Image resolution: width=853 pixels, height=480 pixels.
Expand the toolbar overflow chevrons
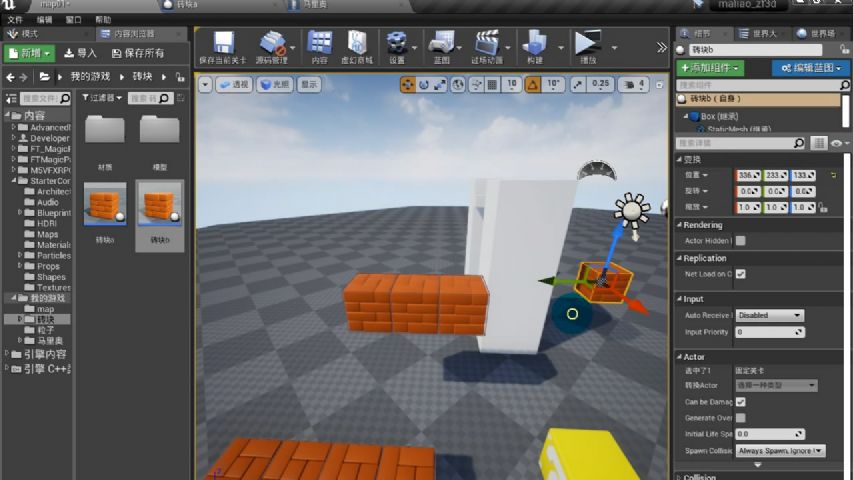pyautogui.click(x=662, y=48)
